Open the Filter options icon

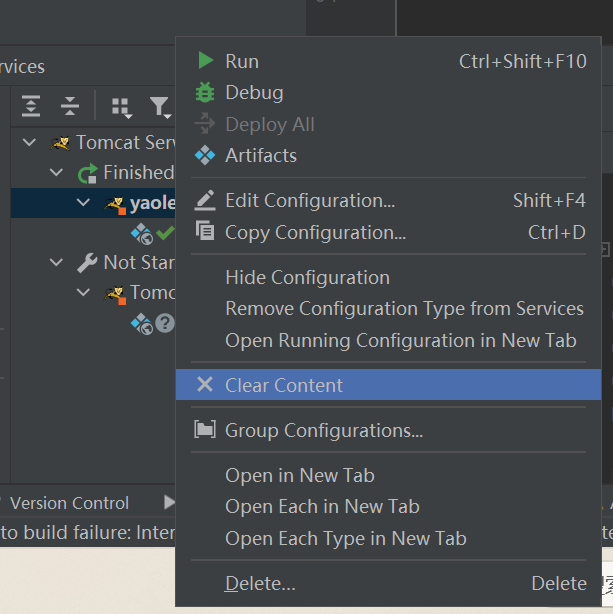159,106
